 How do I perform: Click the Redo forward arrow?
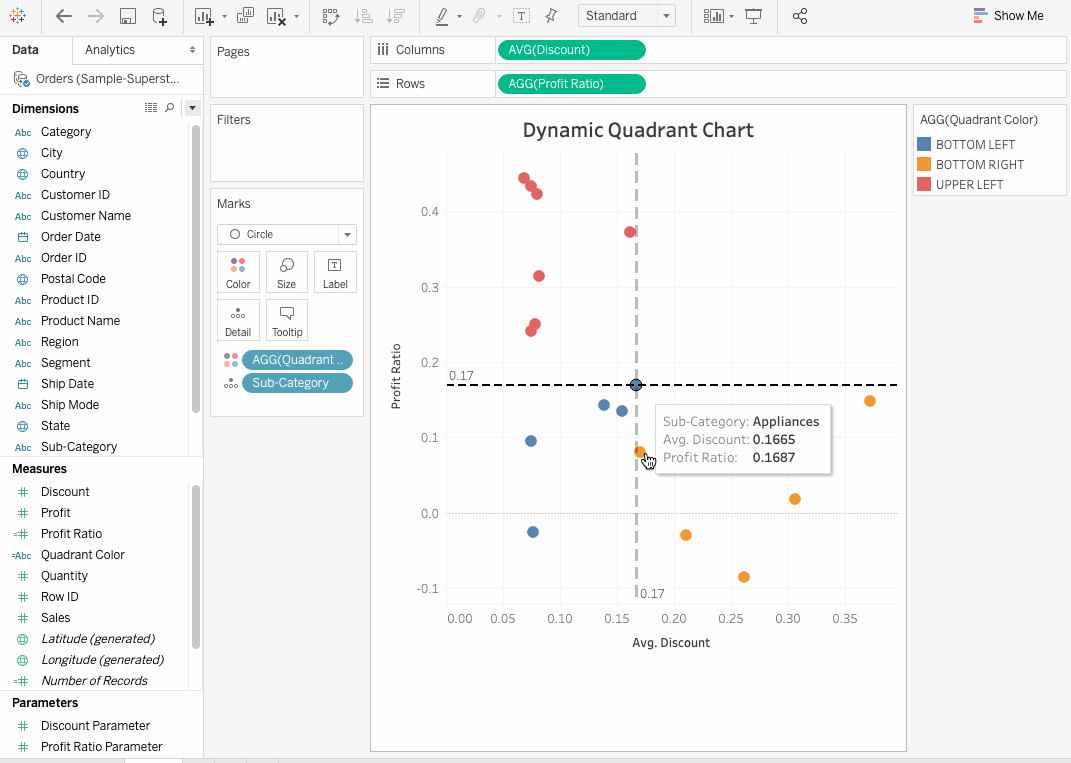tap(96, 16)
